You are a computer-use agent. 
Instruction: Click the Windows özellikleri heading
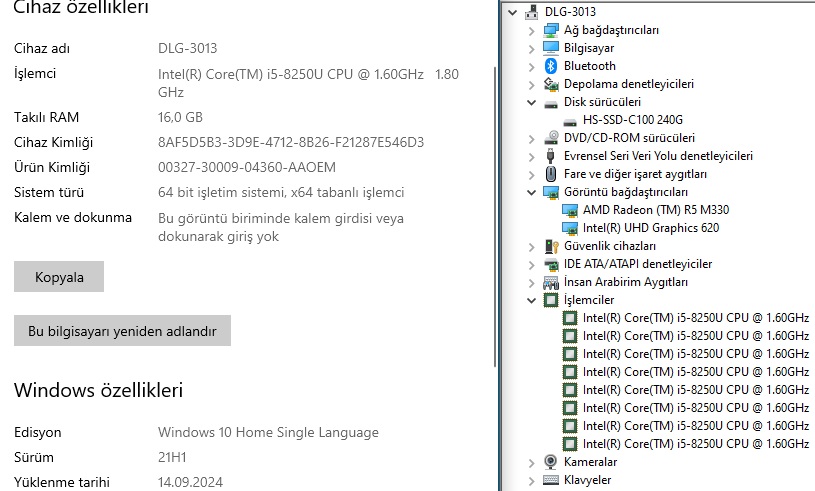[98, 390]
